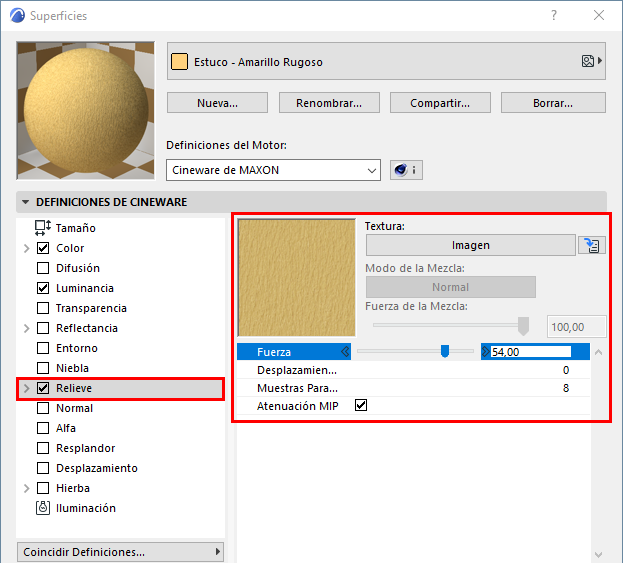Click the yellow surface color swatch
623x563 pixels.
(179, 62)
